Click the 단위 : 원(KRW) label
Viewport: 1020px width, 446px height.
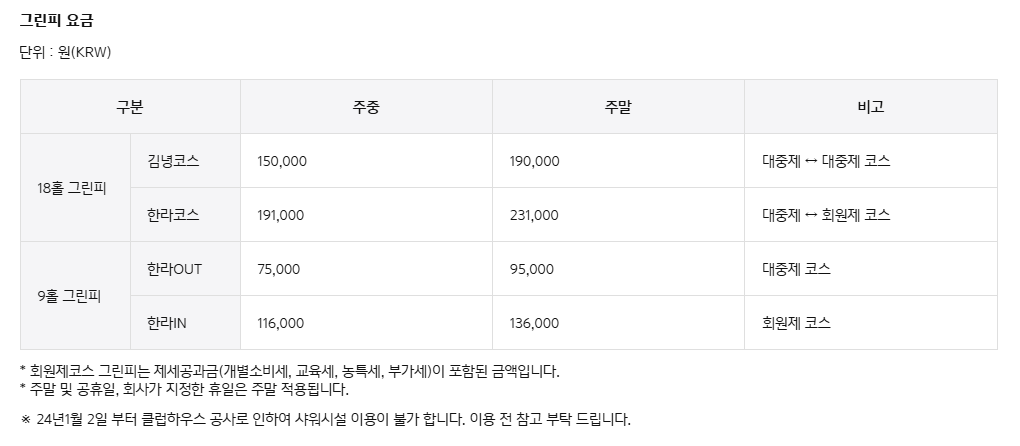tap(65, 53)
